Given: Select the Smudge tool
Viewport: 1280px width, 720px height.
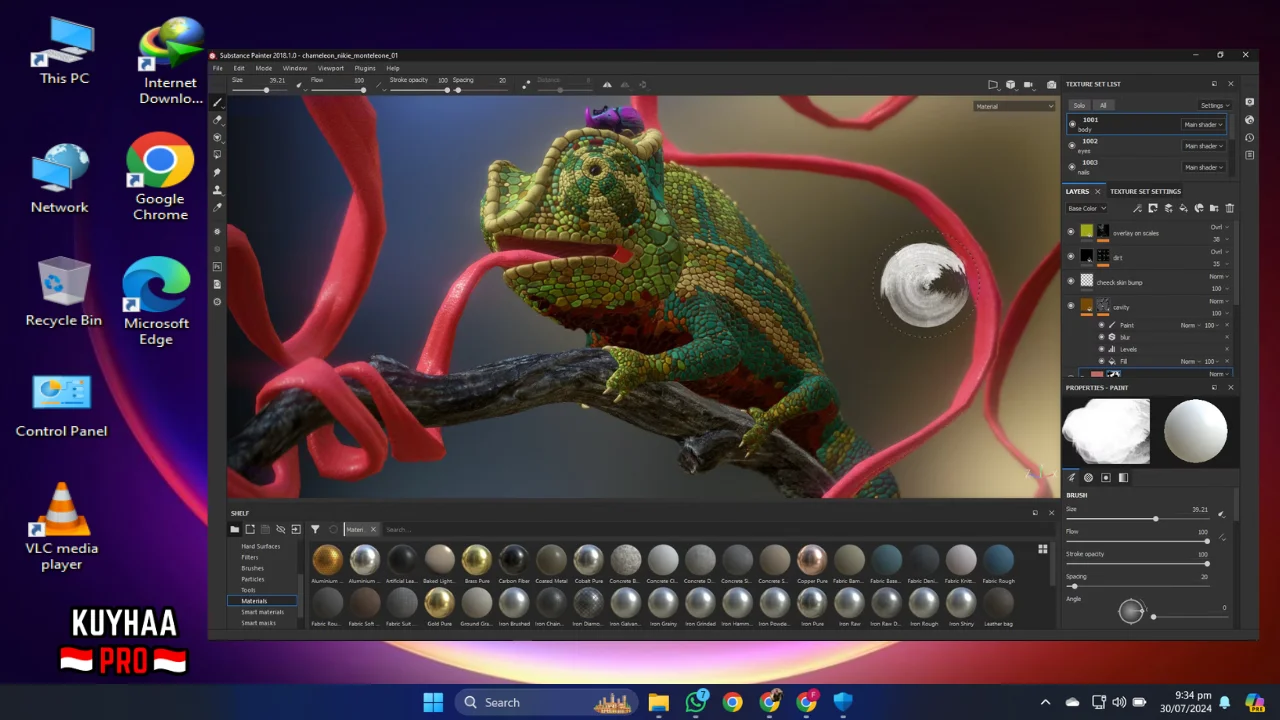Looking at the screenshot, I should [x=217, y=172].
